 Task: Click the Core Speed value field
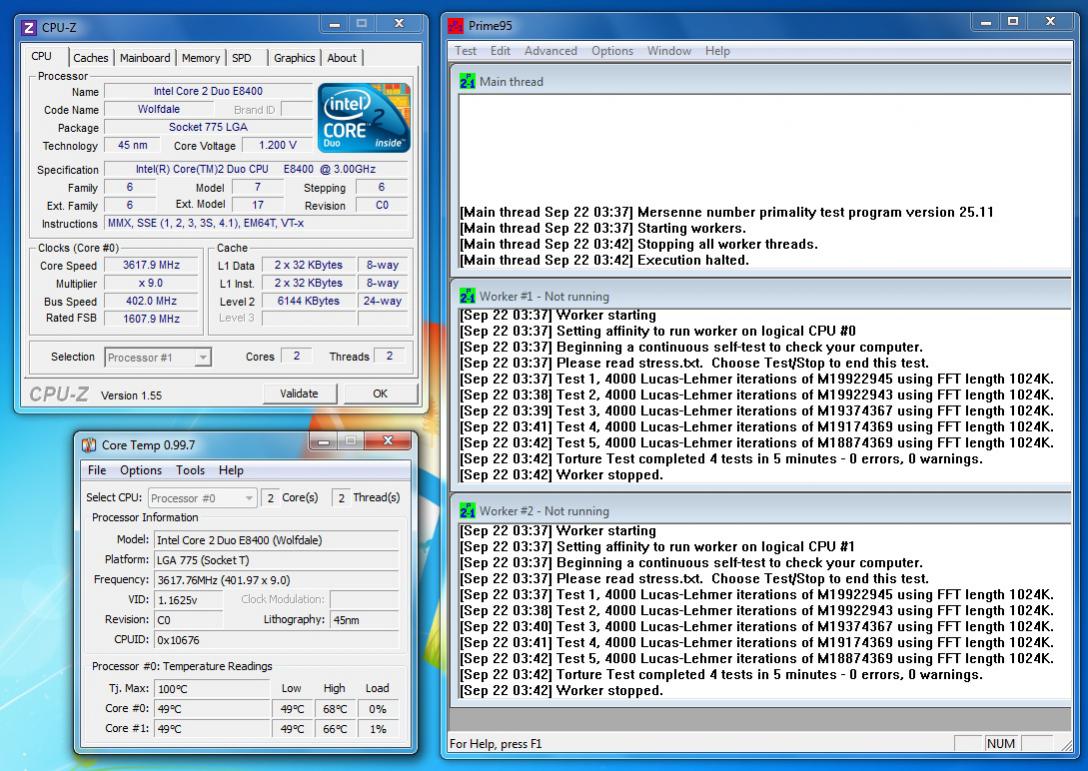[151, 265]
